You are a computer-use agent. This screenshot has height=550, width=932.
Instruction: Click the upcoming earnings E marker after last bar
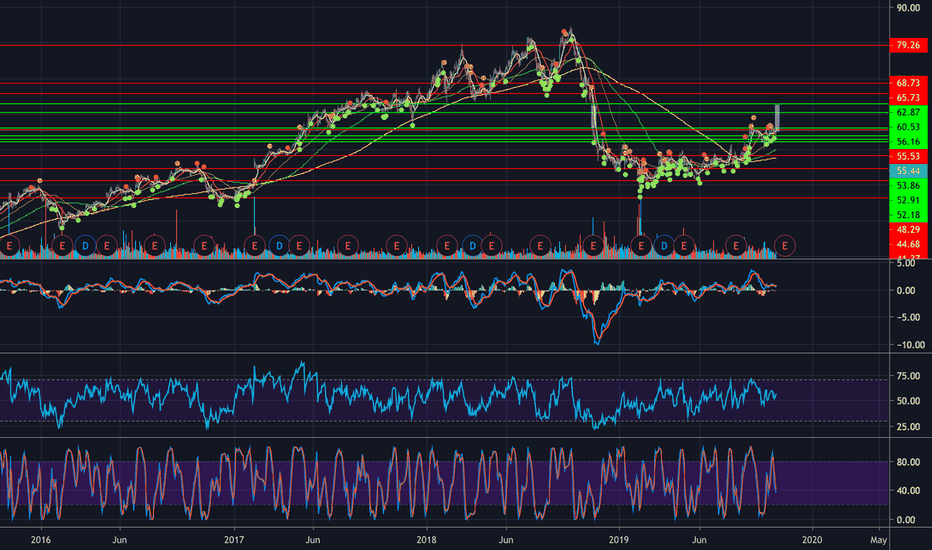785,246
